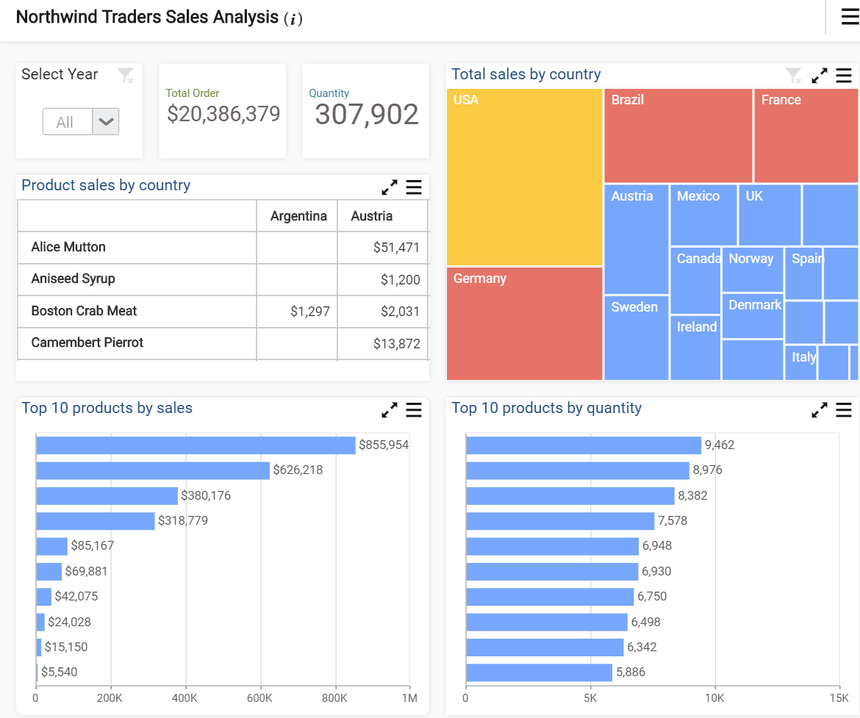Open Top 10 products by quantity menu
Image resolution: width=860 pixels, height=718 pixels.
pos(844,410)
